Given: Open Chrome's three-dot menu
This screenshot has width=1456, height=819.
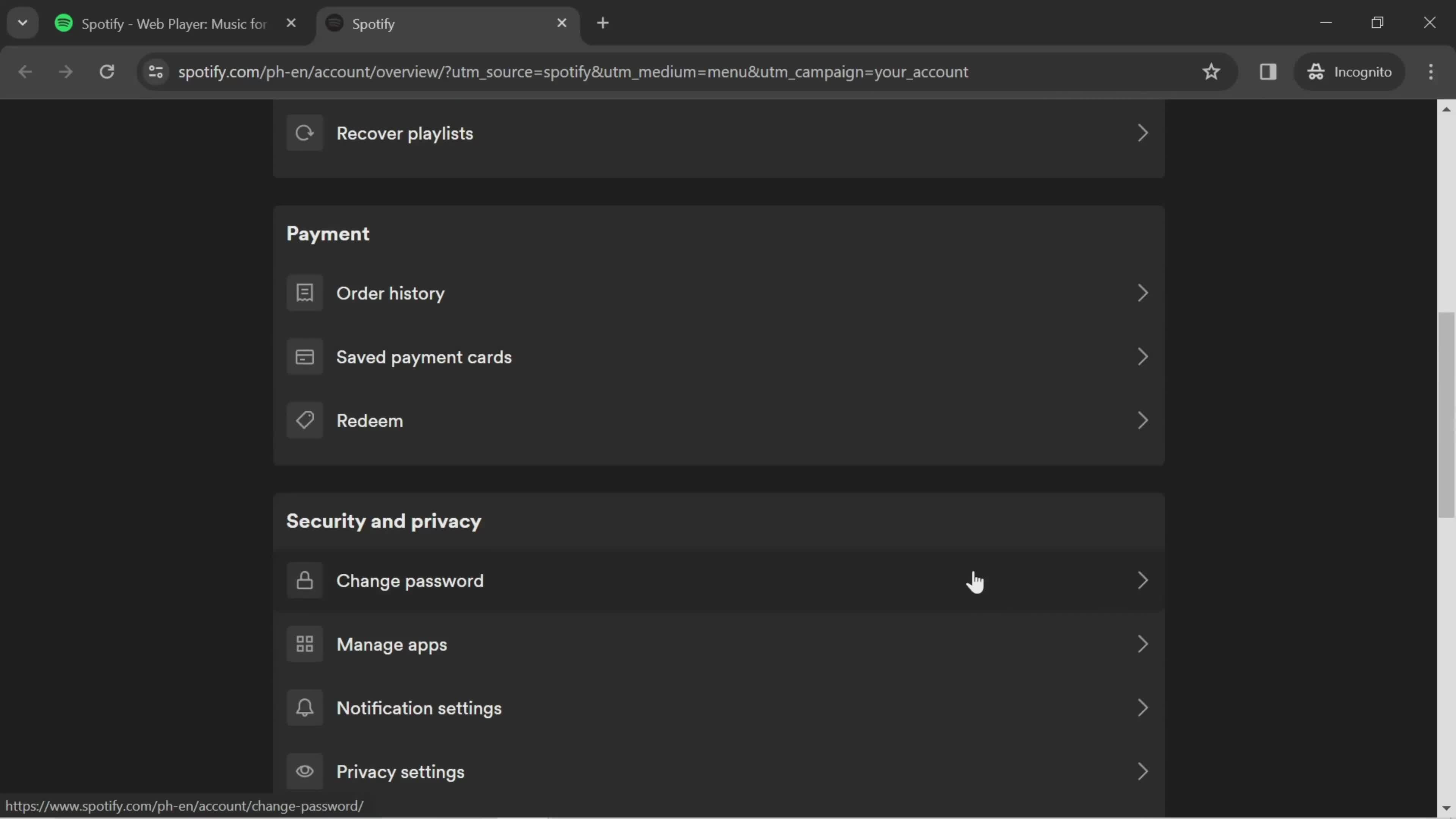Looking at the screenshot, I should [1431, 72].
